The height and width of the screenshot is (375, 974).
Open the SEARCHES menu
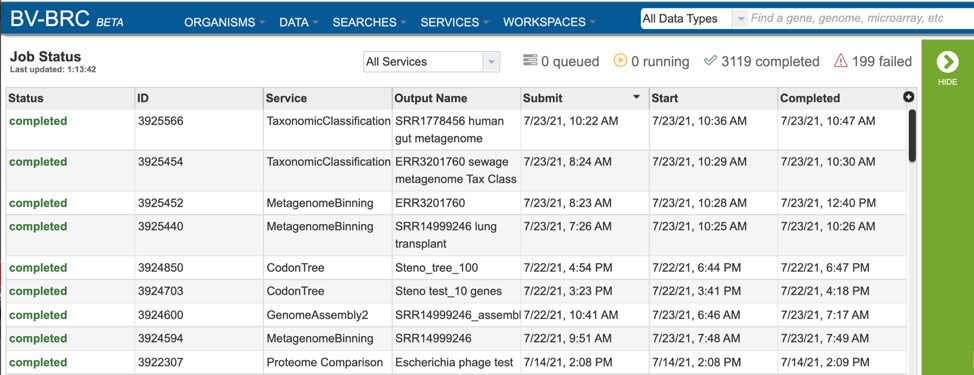click(x=370, y=22)
